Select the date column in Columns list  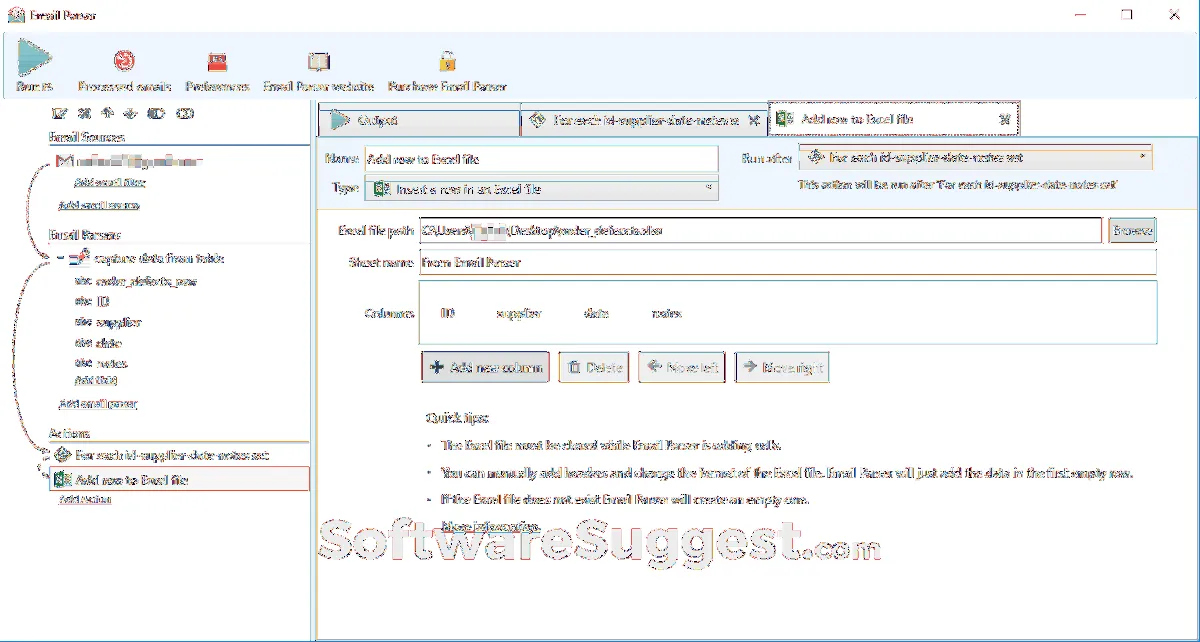[597, 313]
